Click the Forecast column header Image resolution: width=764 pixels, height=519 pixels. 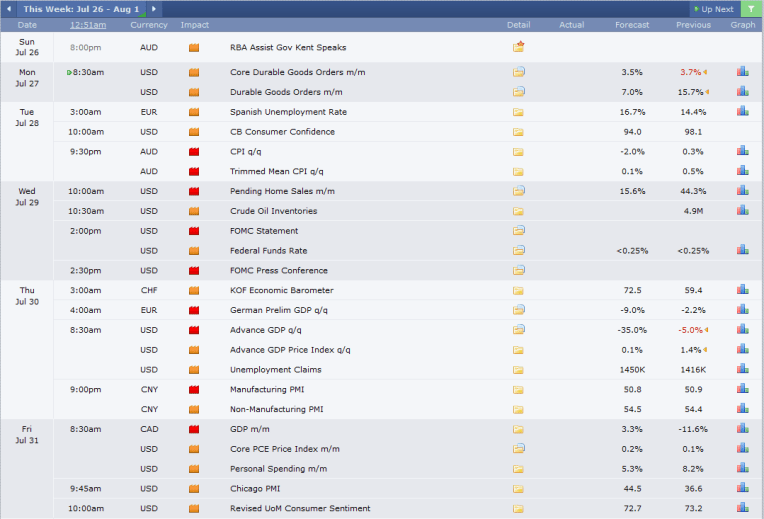coord(632,25)
